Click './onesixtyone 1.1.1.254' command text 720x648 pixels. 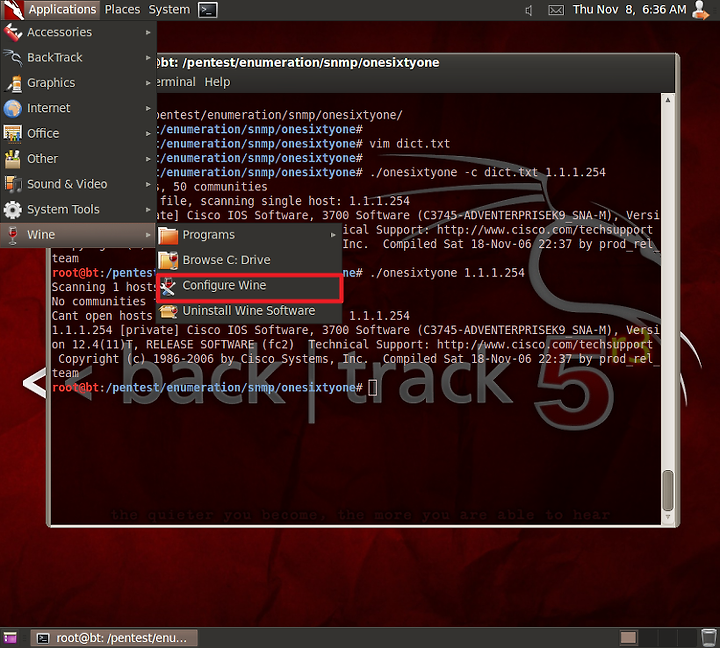pos(447,273)
